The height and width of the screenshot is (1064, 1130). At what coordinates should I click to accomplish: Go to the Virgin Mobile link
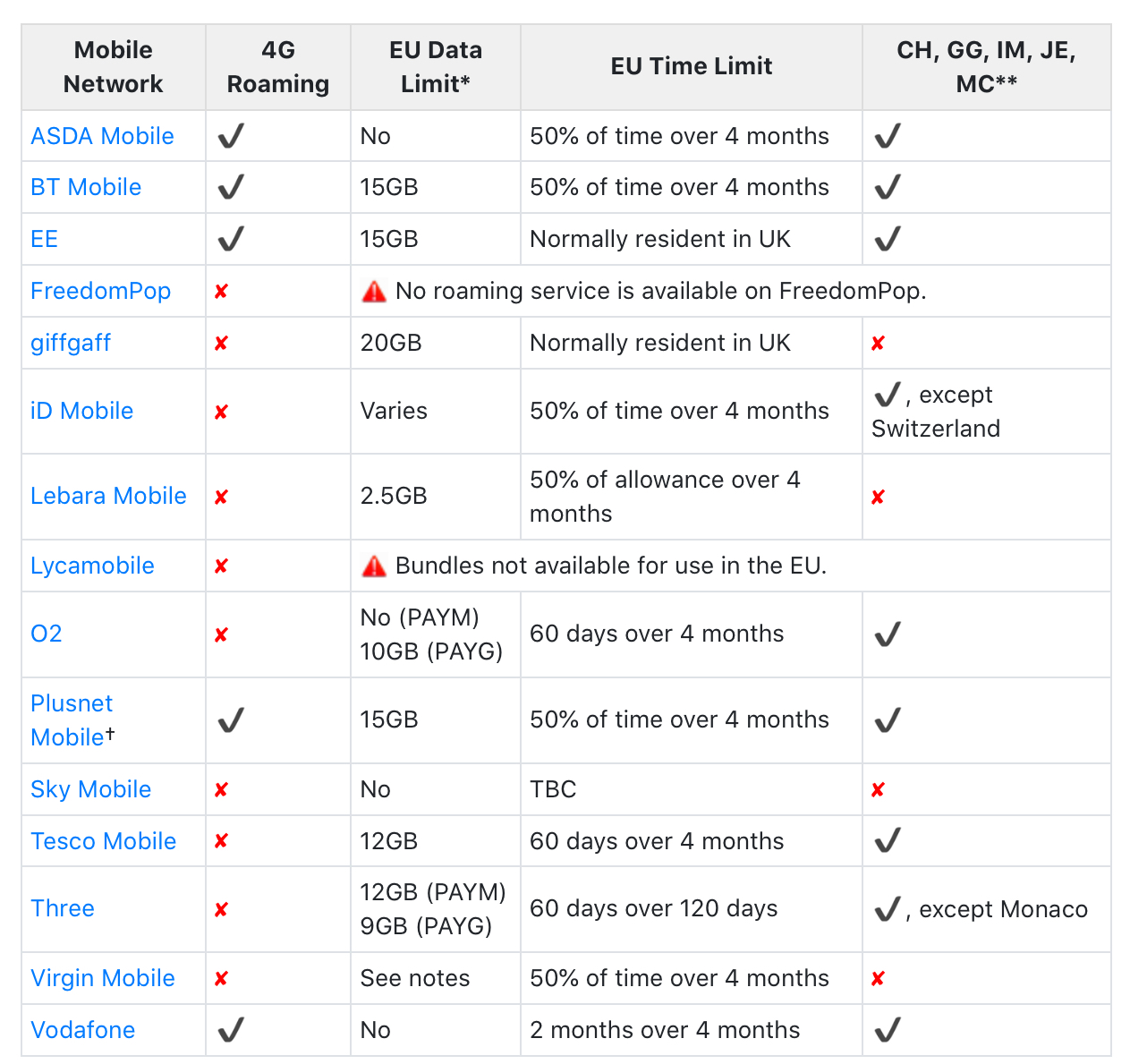(x=102, y=978)
